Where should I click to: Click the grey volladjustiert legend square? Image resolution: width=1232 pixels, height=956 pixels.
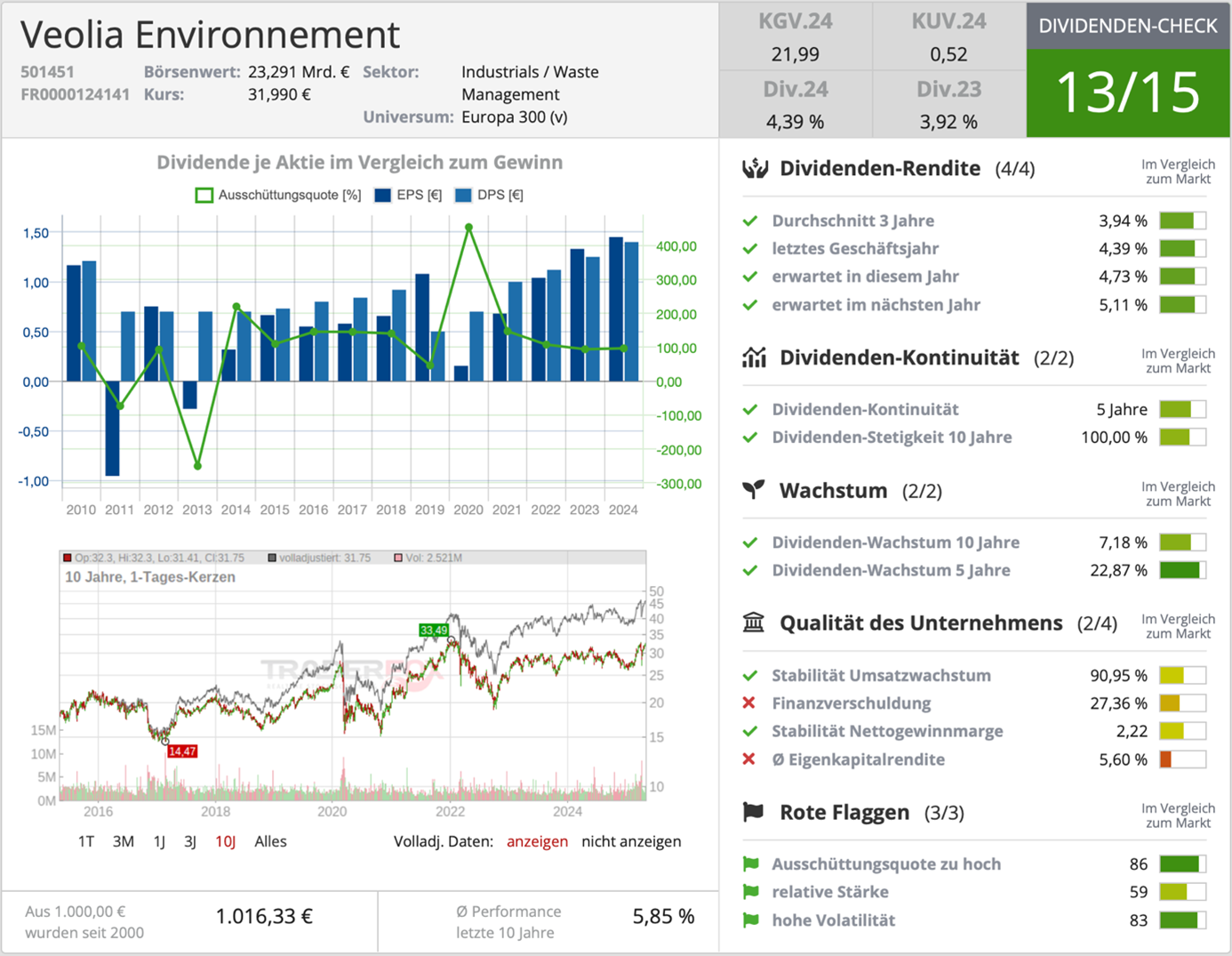coord(272,558)
